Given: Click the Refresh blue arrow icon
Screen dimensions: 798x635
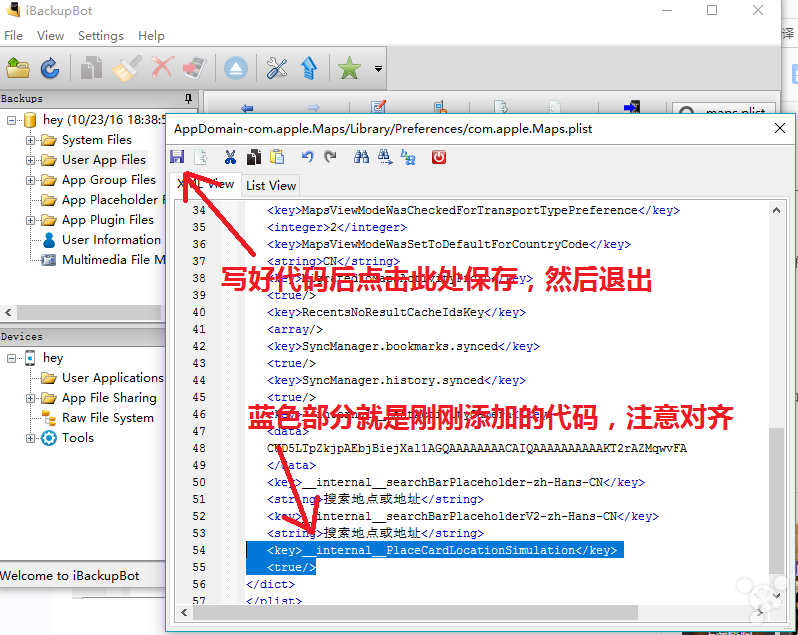Looking at the screenshot, I should click(x=49, y=68).
